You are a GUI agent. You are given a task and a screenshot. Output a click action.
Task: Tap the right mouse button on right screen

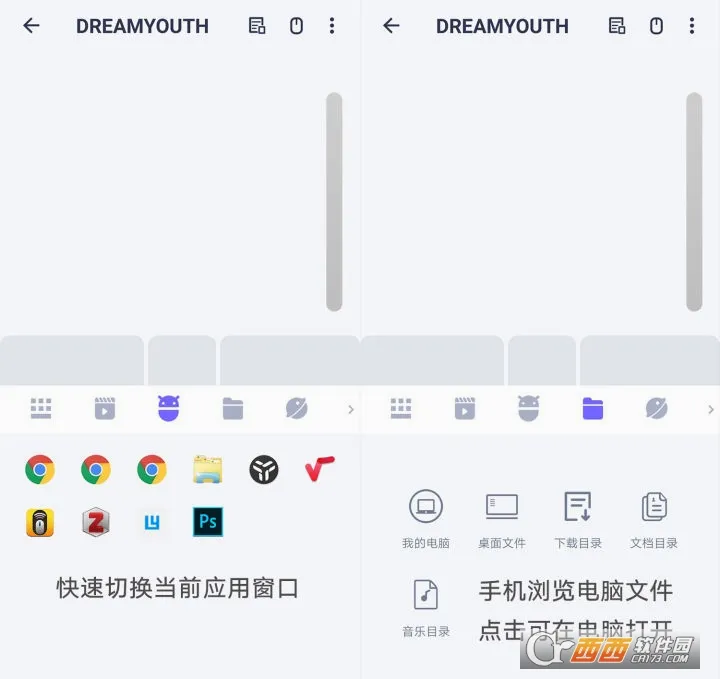tap(650, 360)
